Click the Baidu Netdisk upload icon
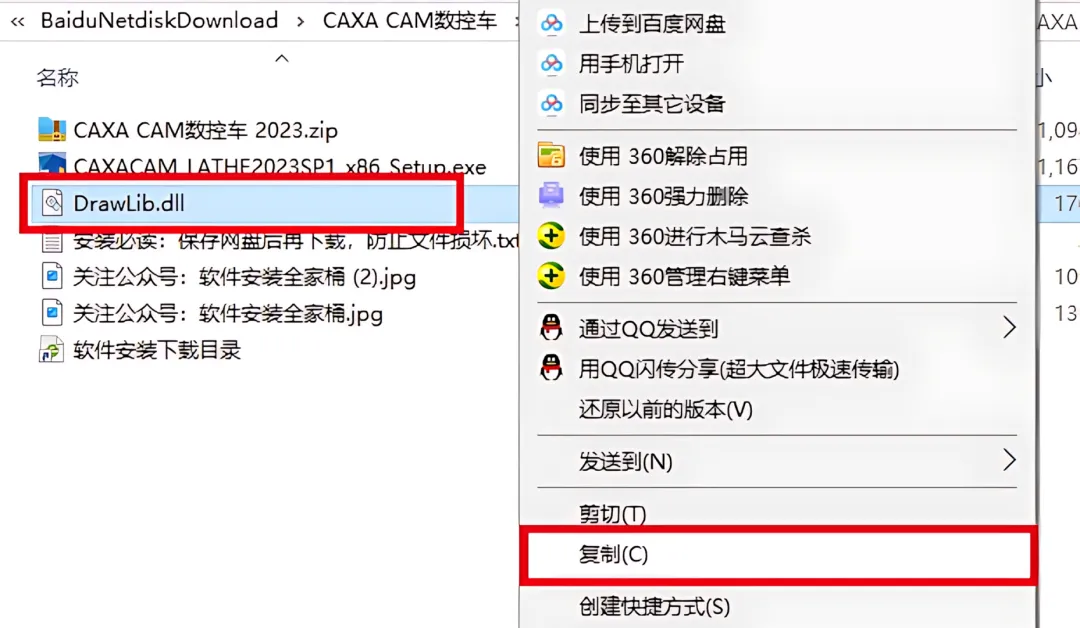 click(x=551, y=24)
